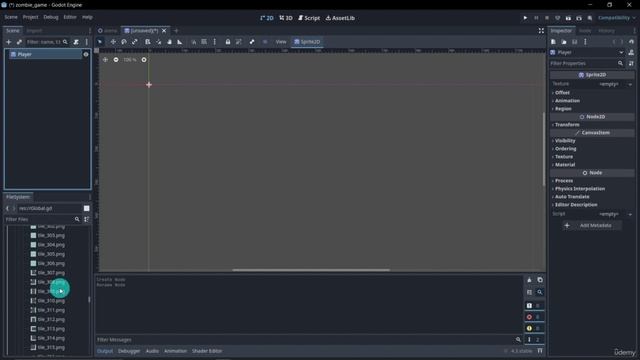Open the Compatibility renderer dropdown
The image size is (640, 360).
coord(617,18)
